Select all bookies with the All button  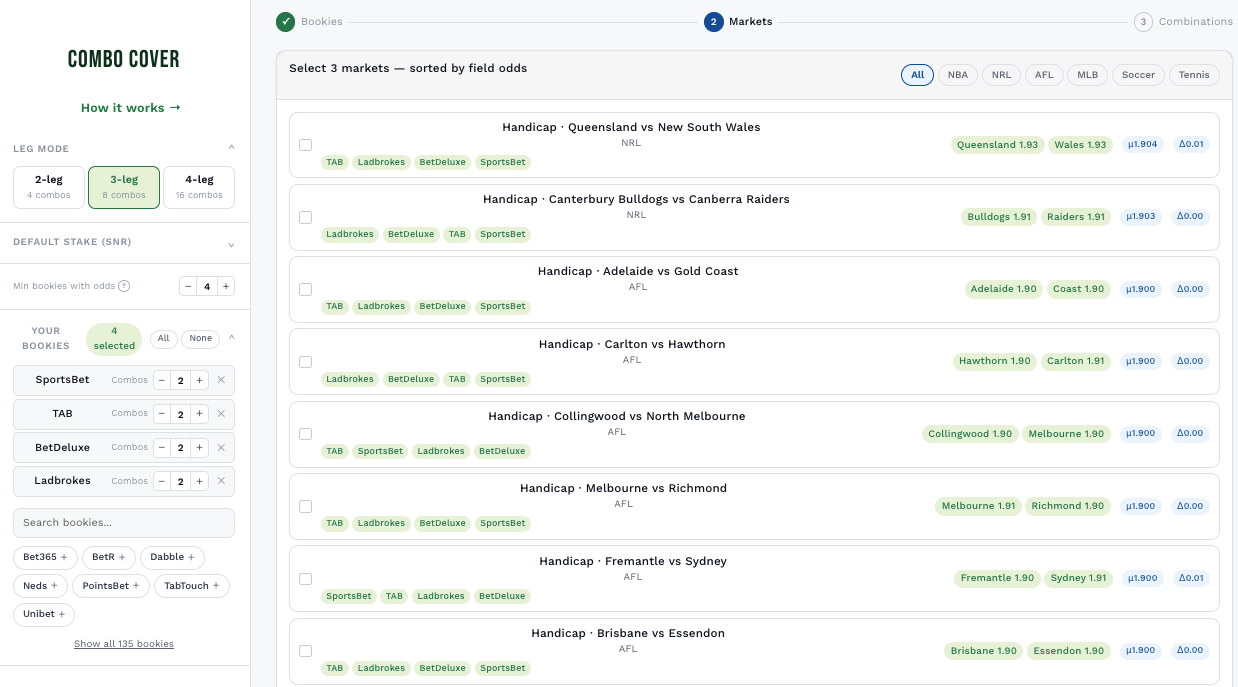pos(163,338)
